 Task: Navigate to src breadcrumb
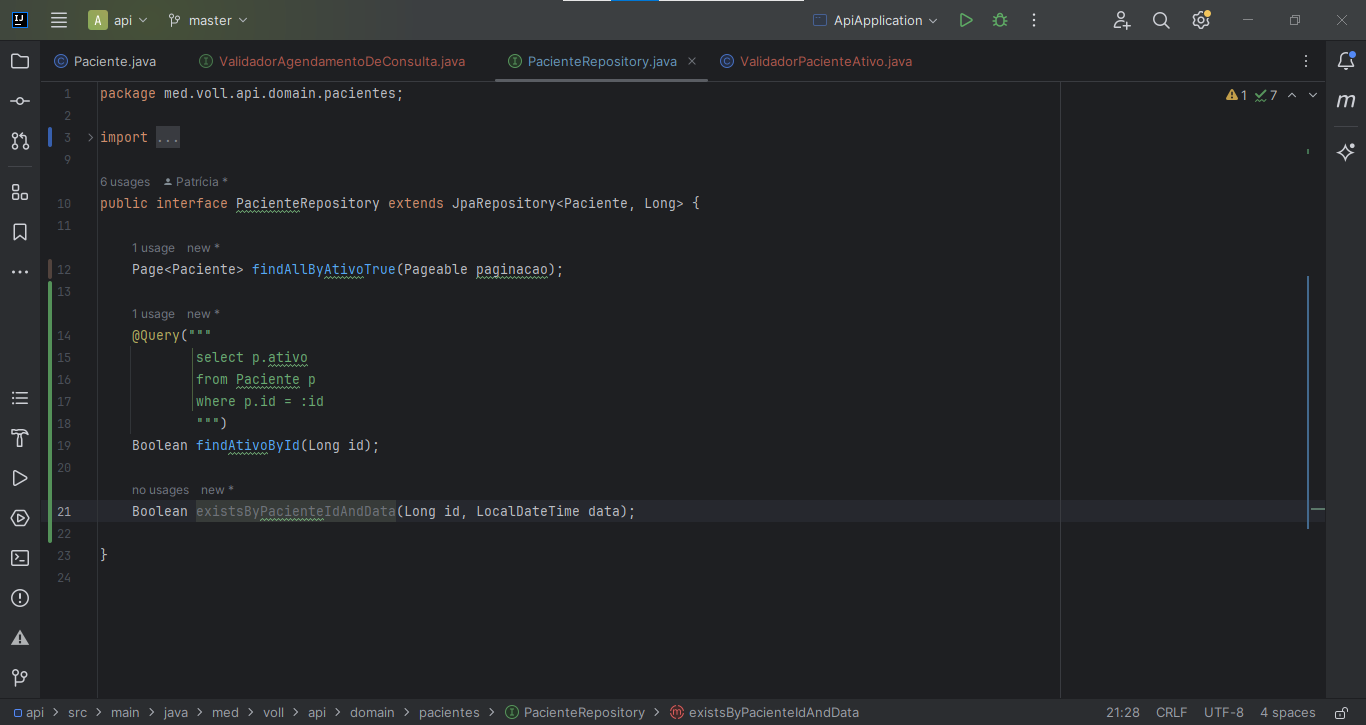tap(78, 713)
